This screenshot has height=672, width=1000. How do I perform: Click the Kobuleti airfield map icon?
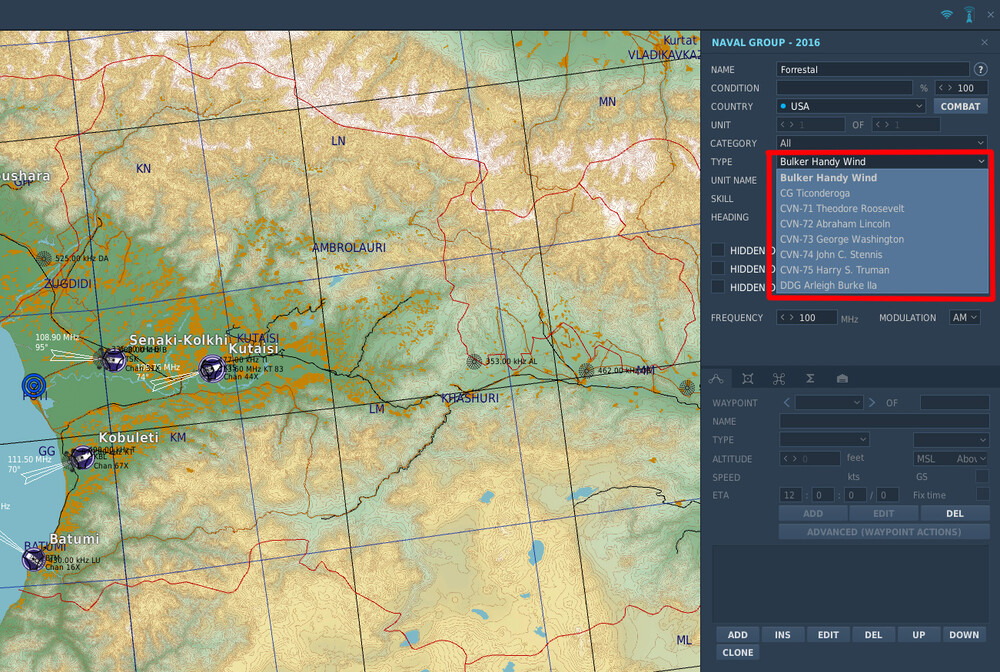click(x=82, y=458)
